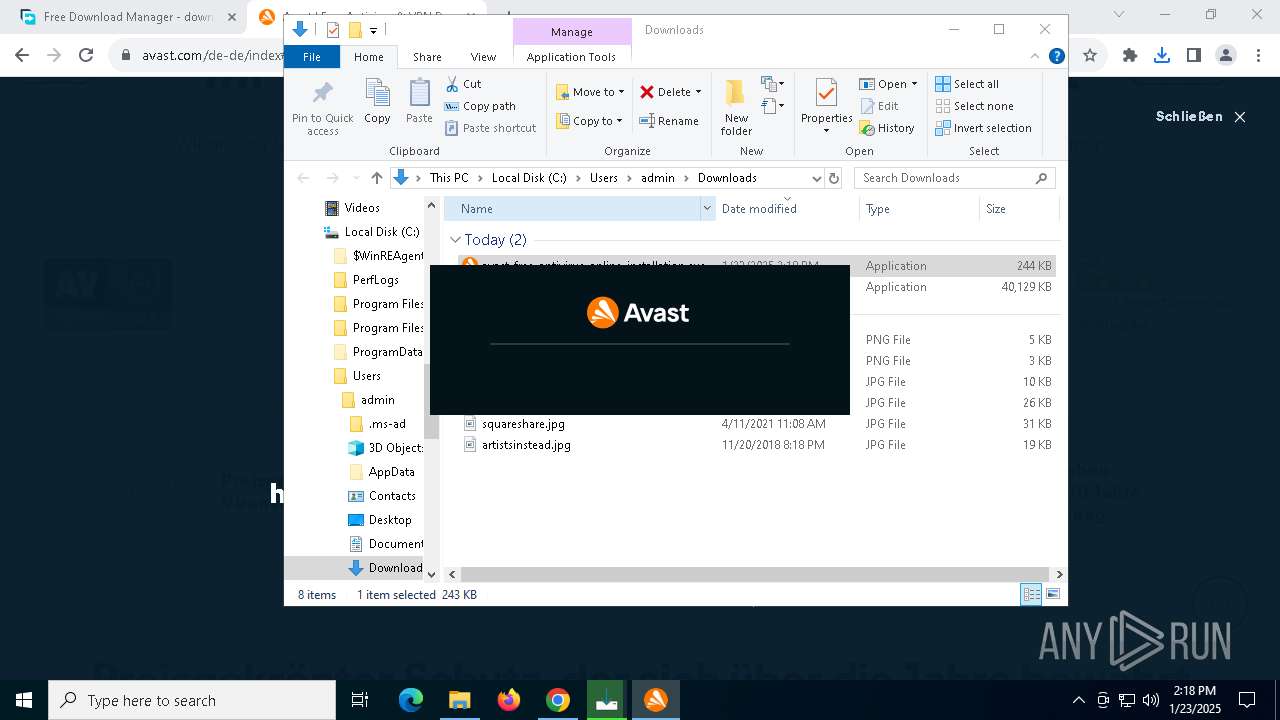Switch to Large icons view layout
Screen dimensions: 1280x720
coord(1052,594)
